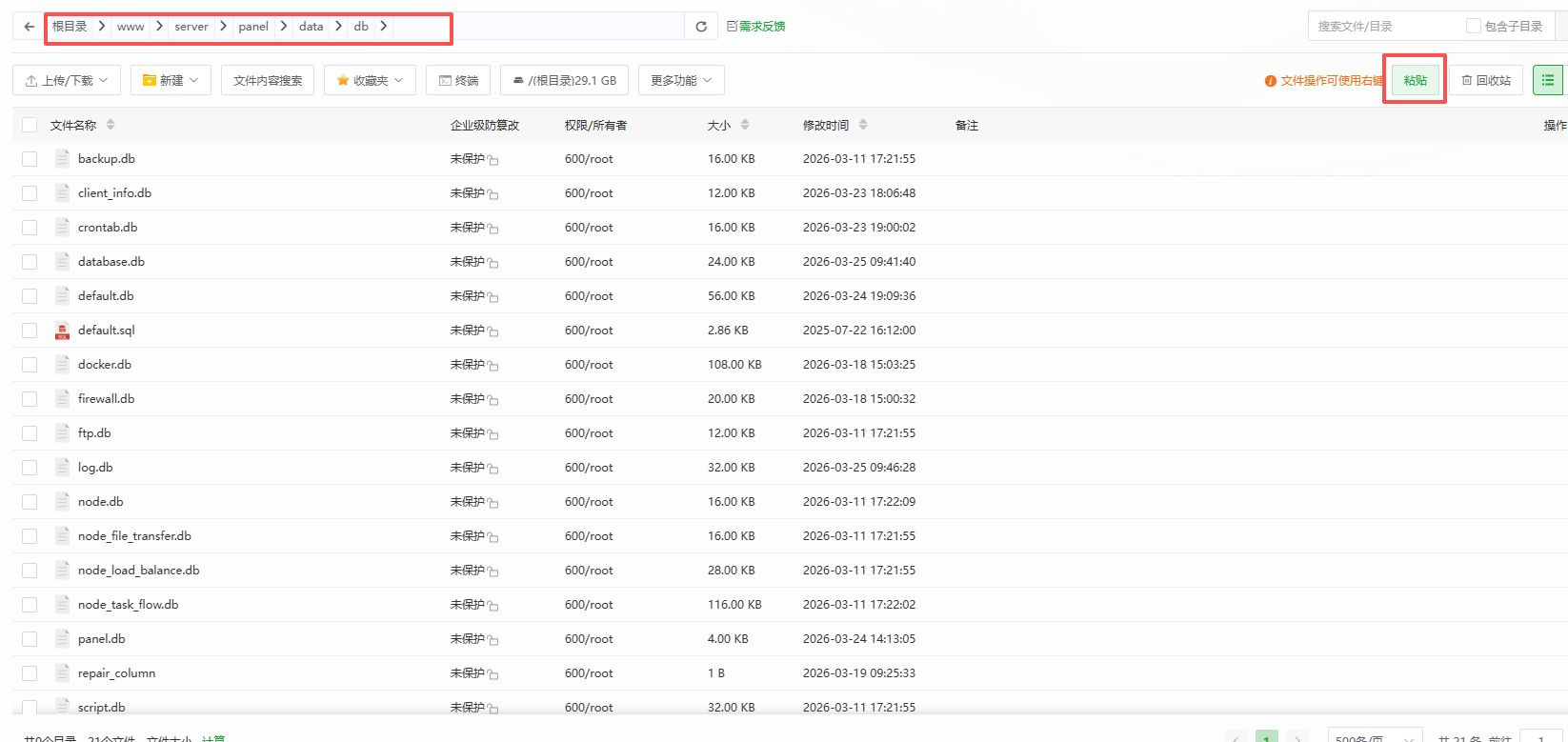
Task: Click the 粘贴 paste button
Action: click(x=1416, y=80)
